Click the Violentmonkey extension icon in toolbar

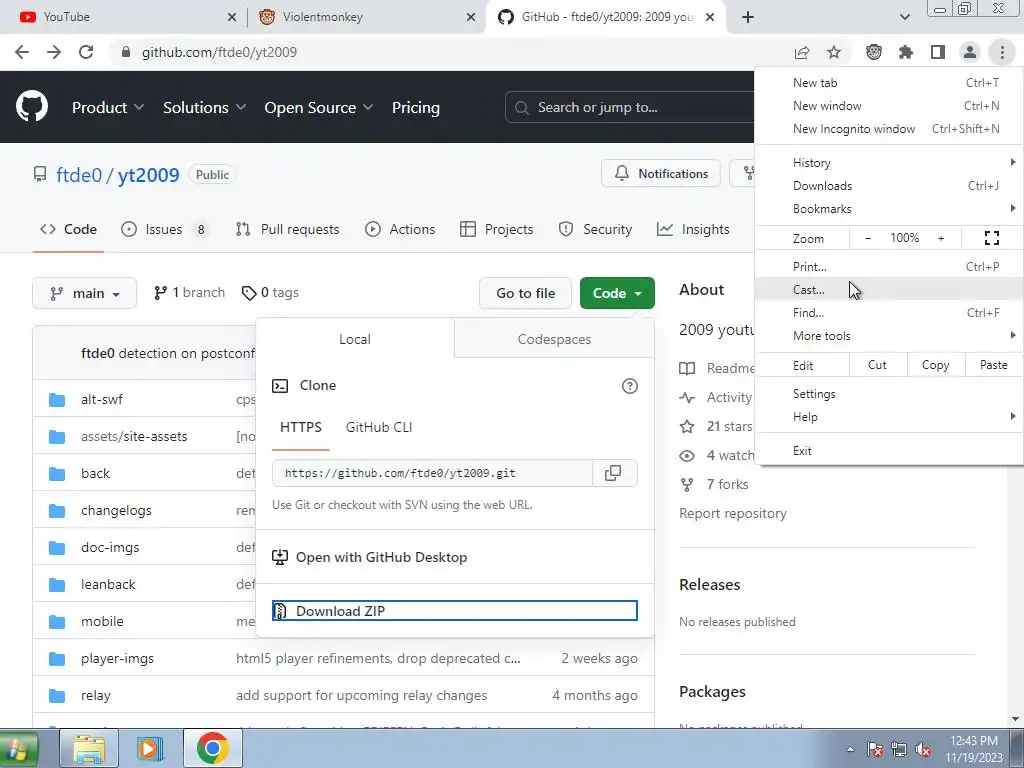(x=874, y=52)
